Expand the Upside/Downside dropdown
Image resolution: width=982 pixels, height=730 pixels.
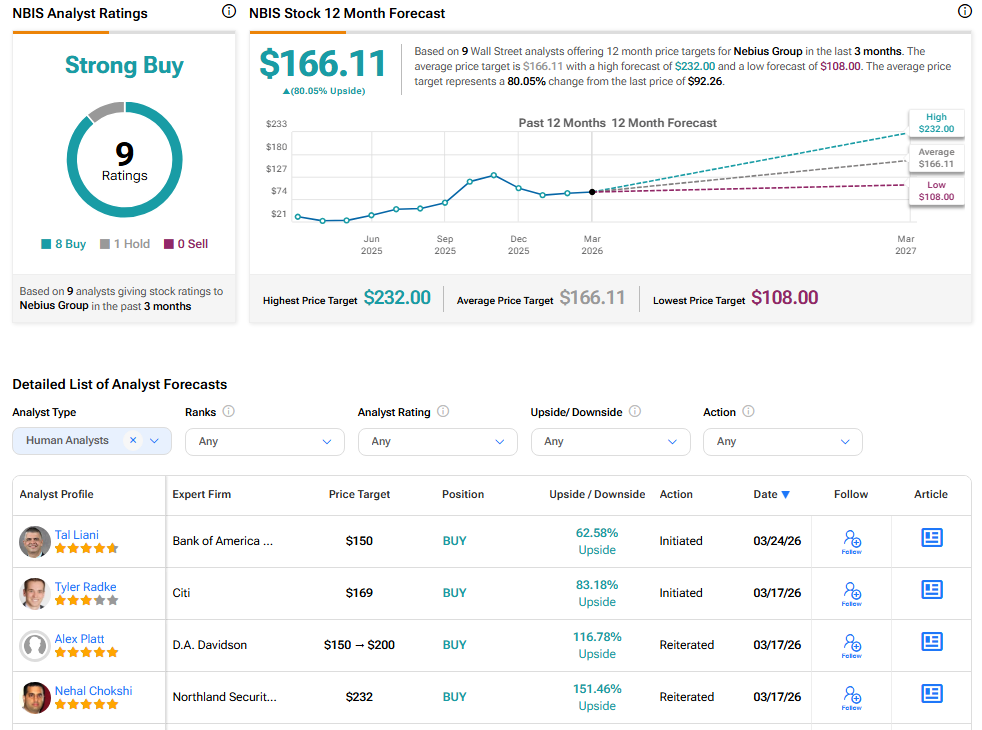[x=610, y=442]
